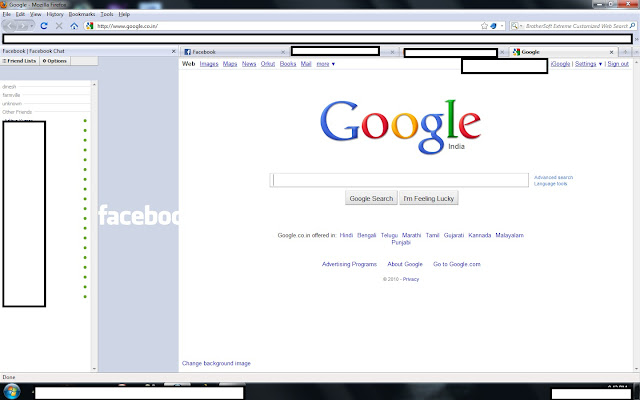This screenshot has height=400, width=640.
Task: Open the Tools menu
Action: (x=107, y=14)
